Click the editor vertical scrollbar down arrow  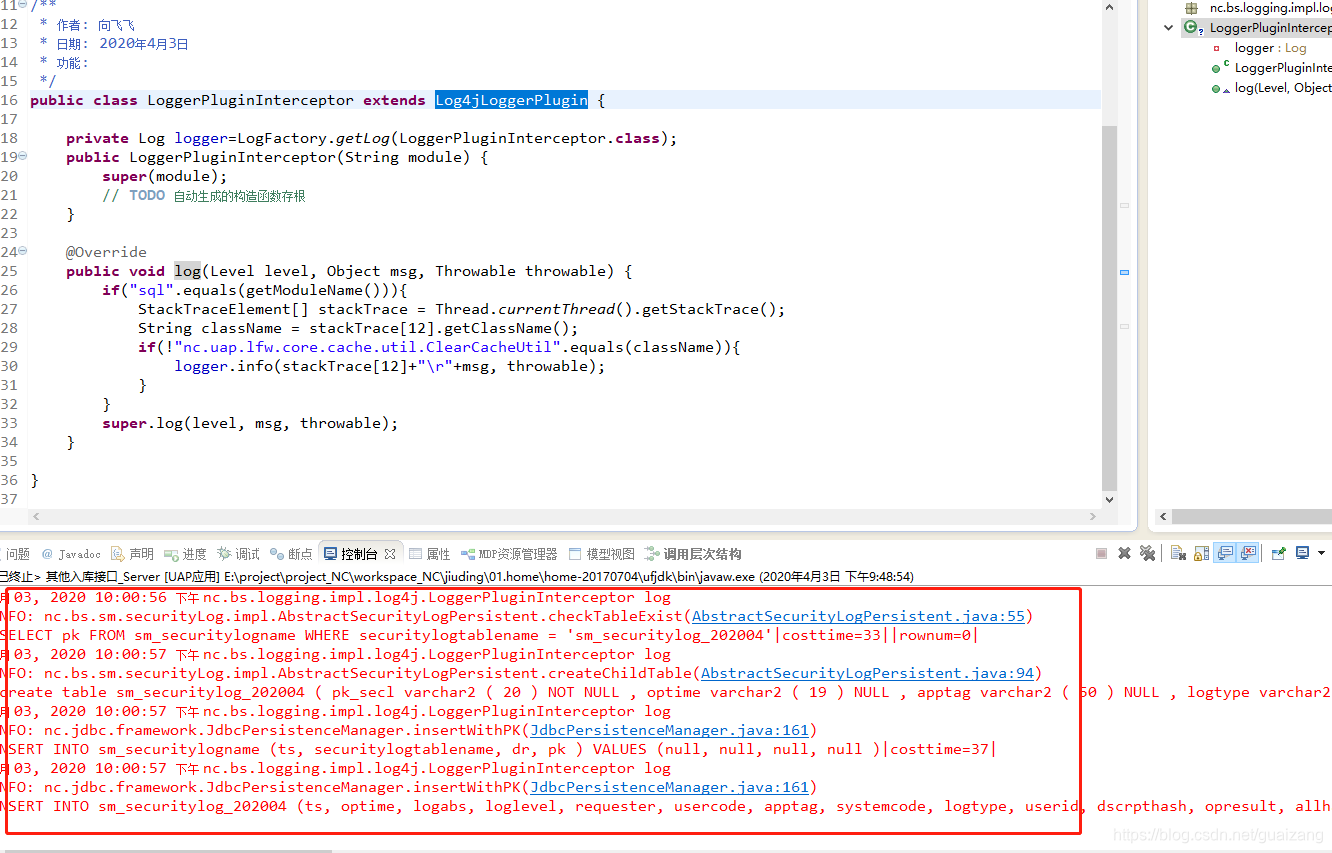click(x=1109, y=499)
